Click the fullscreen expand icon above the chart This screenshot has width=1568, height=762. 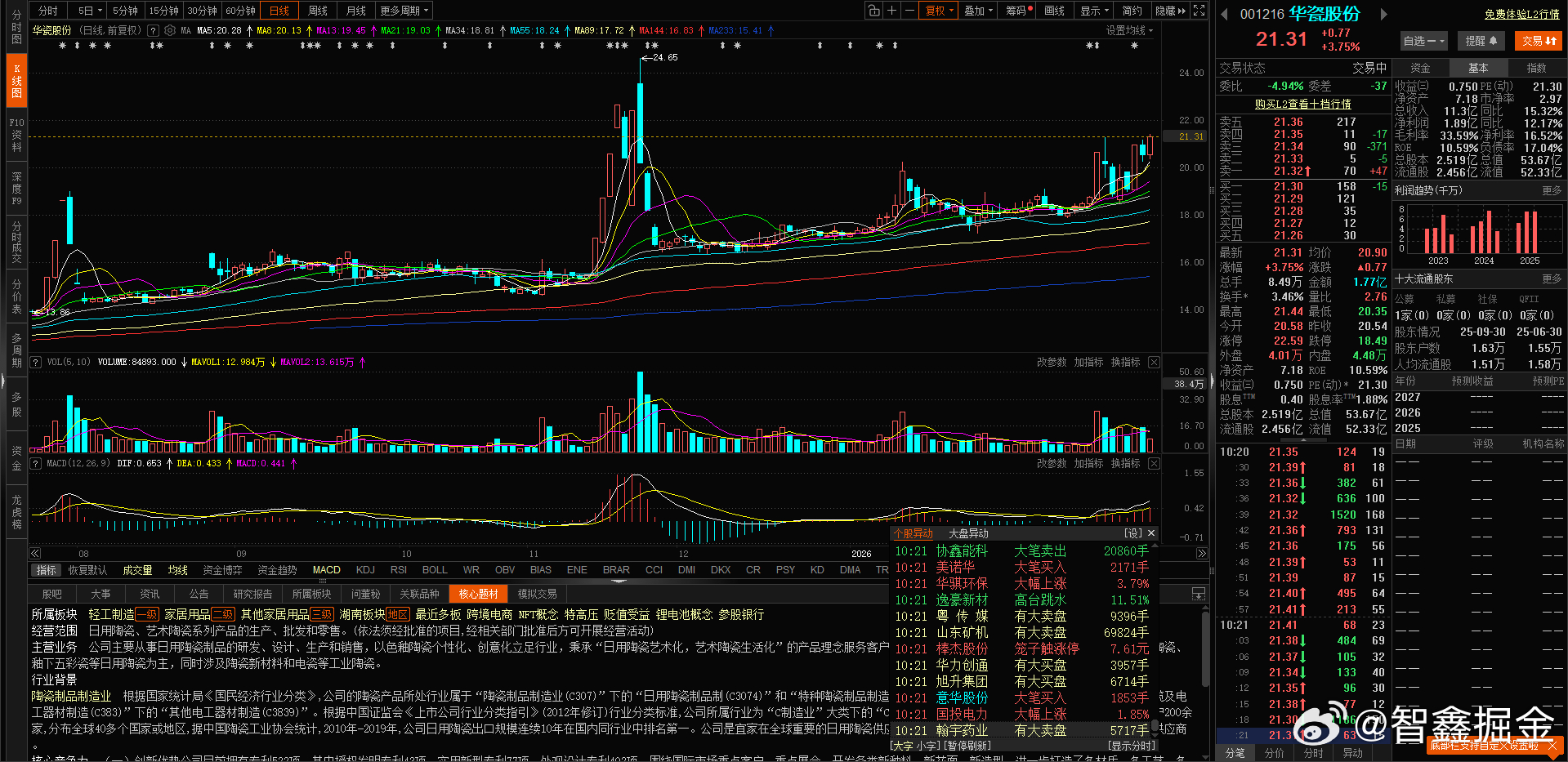coord(1199,11)
